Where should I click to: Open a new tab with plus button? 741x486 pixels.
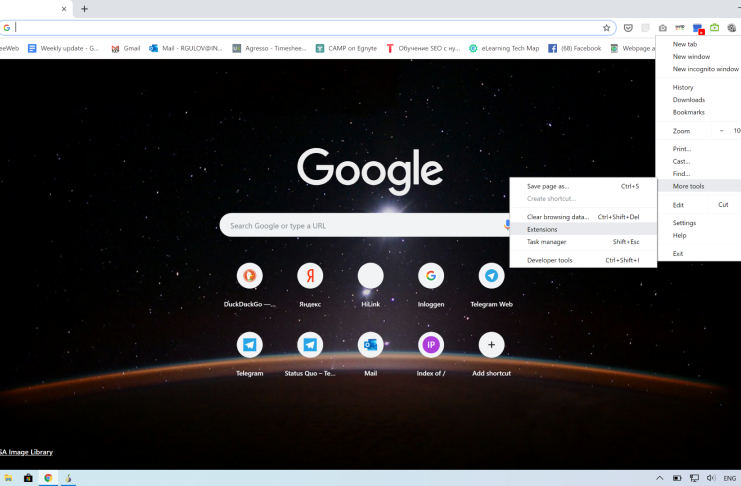pyautogui.click(x=84, y=9)
